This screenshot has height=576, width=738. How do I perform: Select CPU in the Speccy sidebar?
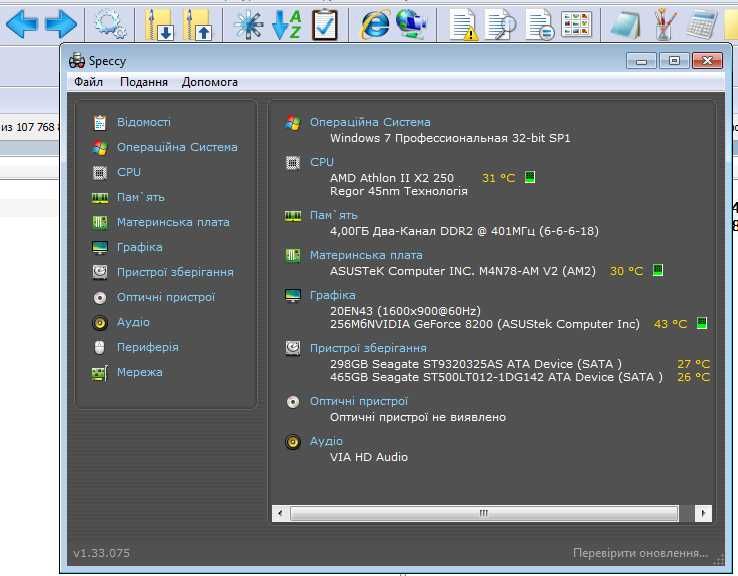tap(128, 172)
